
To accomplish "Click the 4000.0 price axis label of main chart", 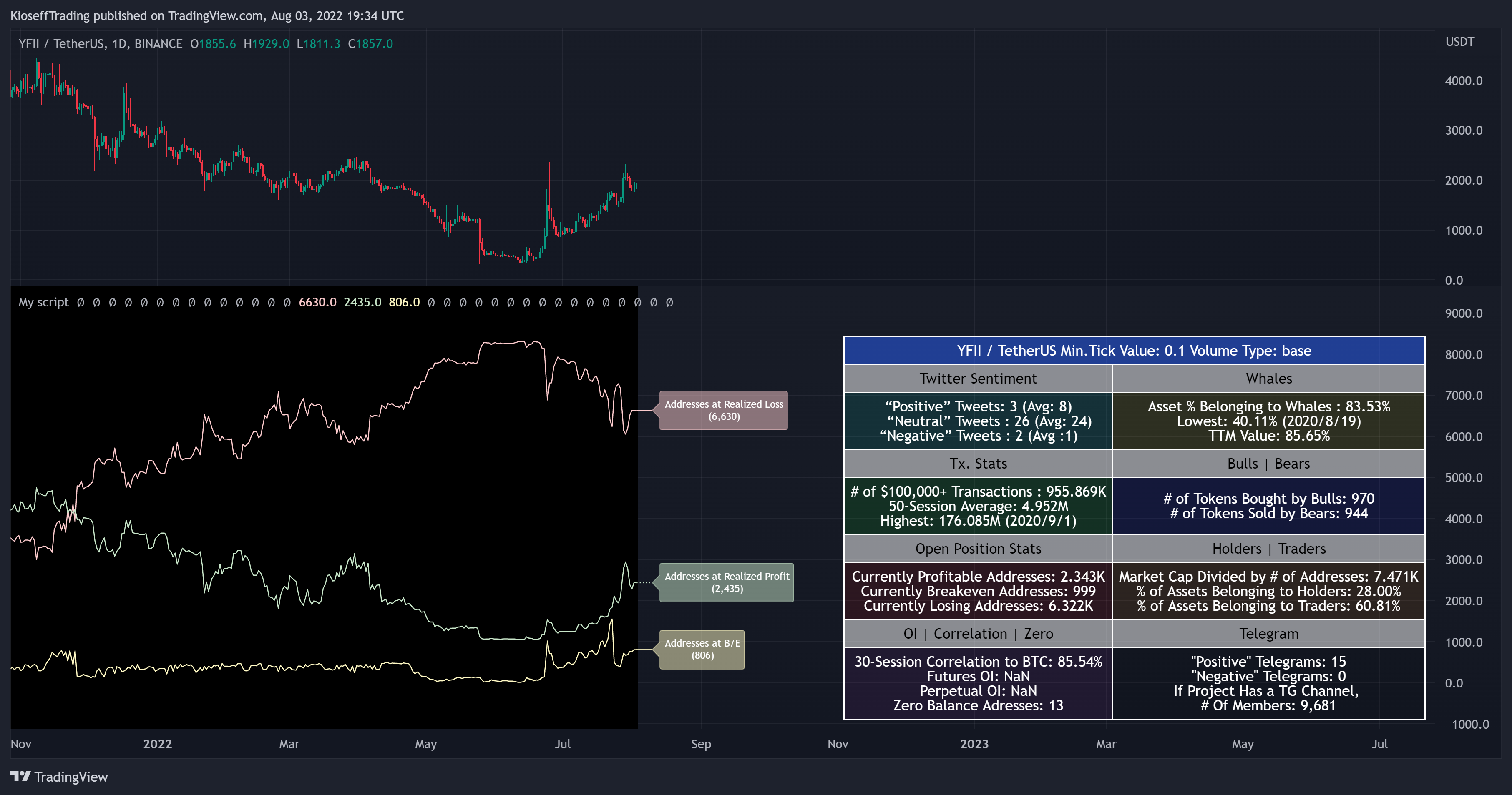I will [x=1463, y=81].
